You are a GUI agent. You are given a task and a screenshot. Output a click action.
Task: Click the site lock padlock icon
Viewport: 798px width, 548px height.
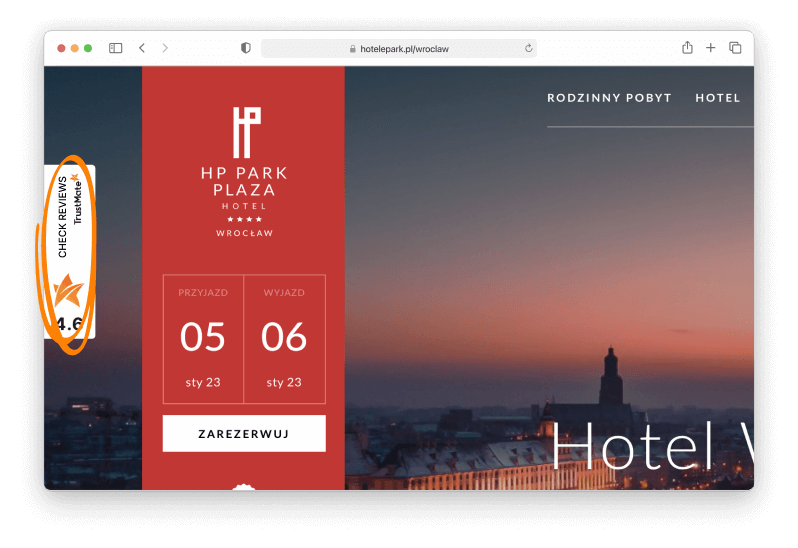tap(352, 49)
